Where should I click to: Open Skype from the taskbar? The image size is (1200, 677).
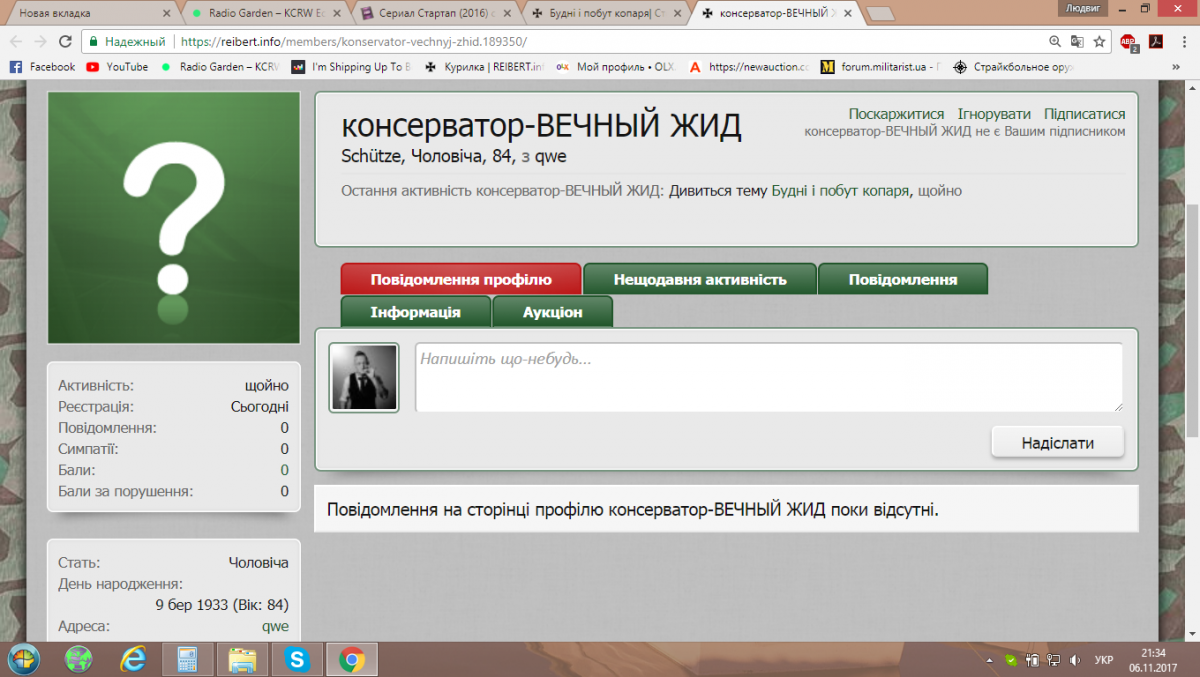click(x=296, y=659)
